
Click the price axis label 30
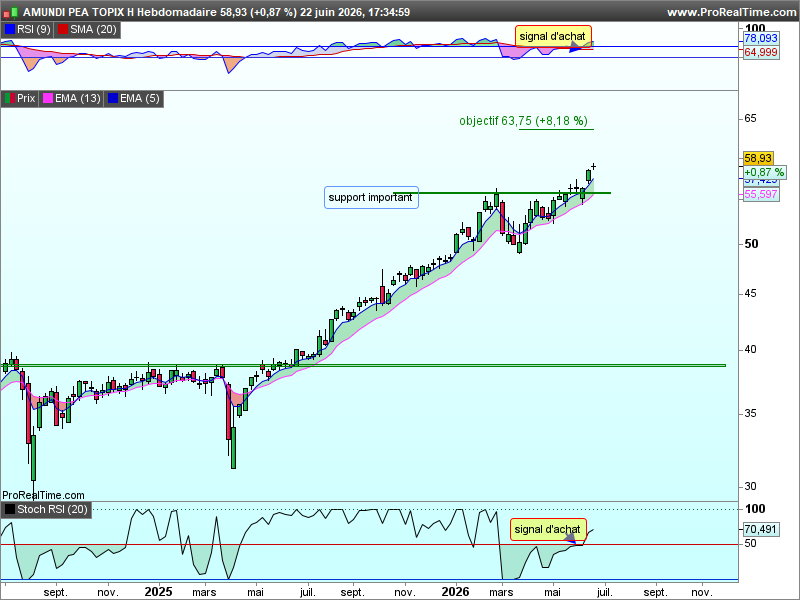(x=750, y=486)
